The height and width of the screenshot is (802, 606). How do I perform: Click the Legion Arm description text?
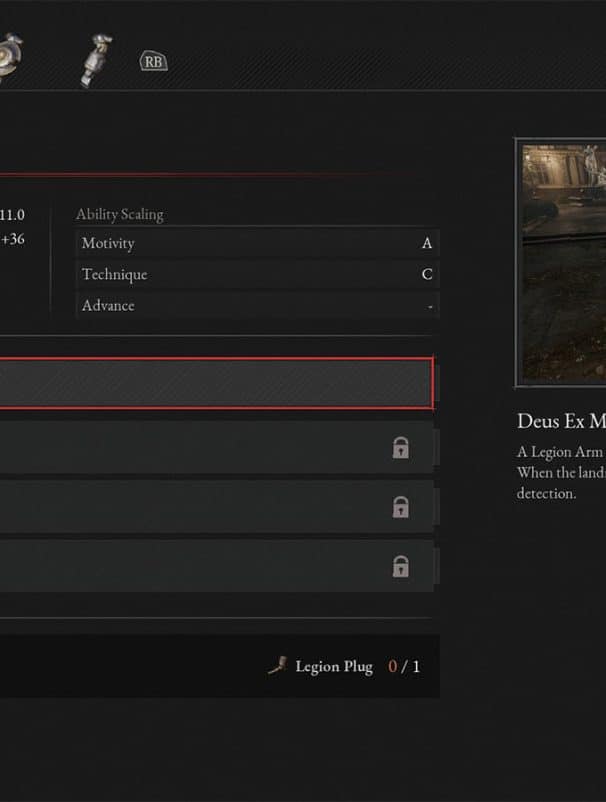[562, 473]
